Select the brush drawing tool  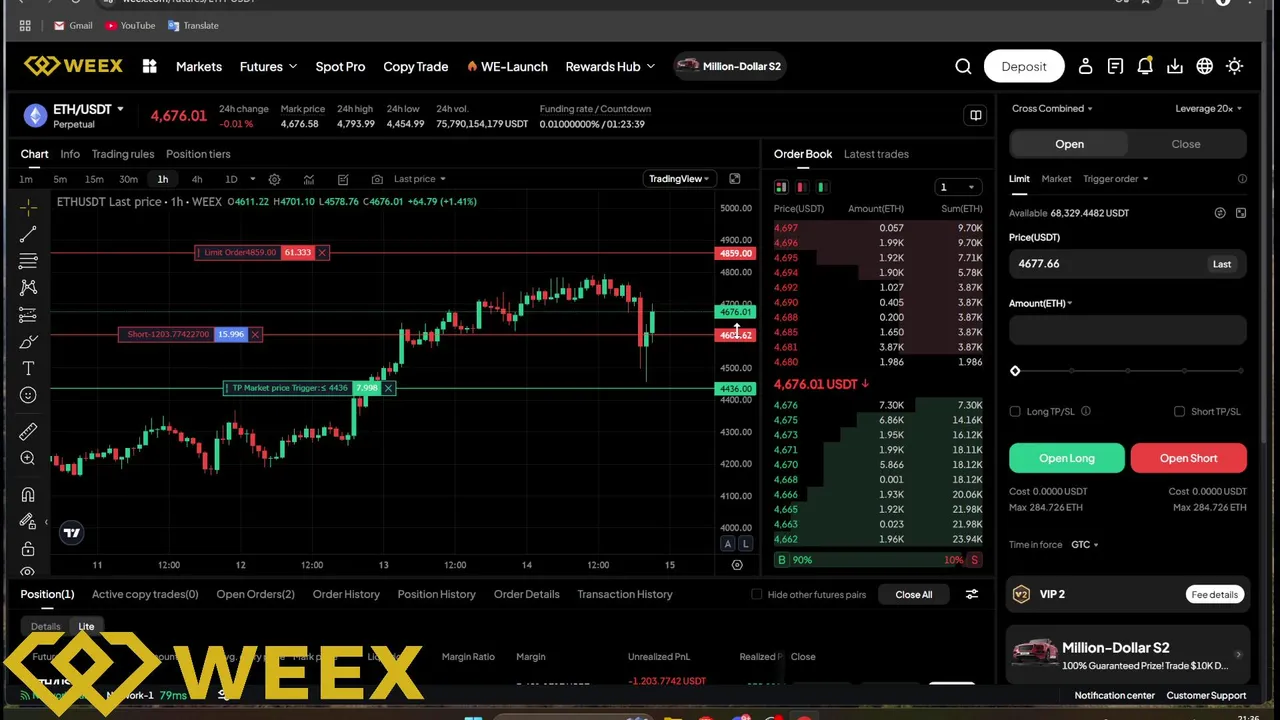(x=28, y=342)
